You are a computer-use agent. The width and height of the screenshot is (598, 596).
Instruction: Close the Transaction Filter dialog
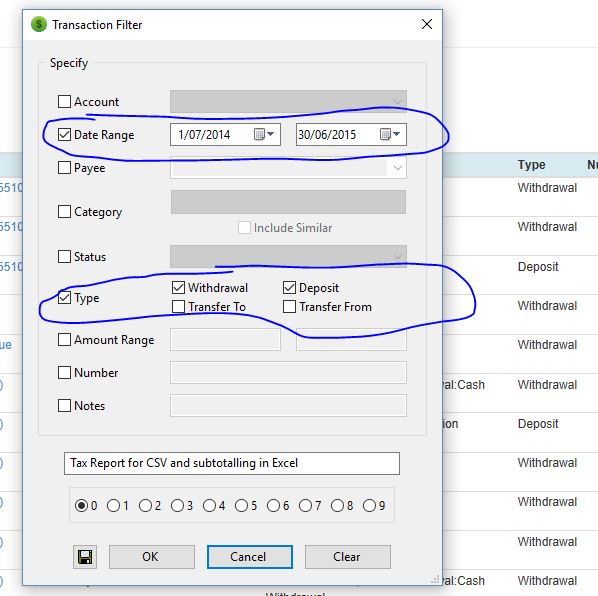[427, 24]
